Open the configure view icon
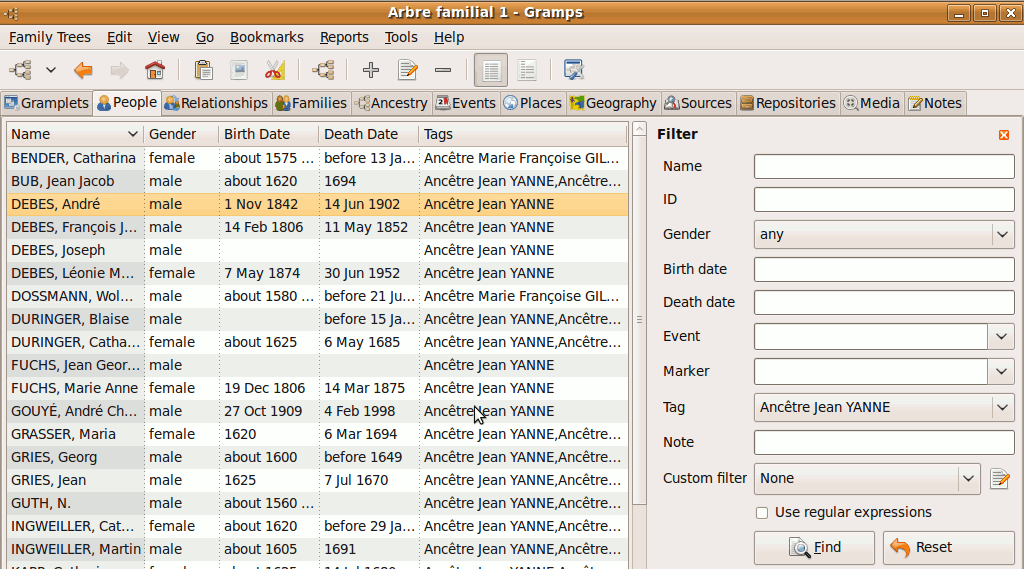The height and width of the screenshot is (569, 1024). click(x=574, y=70)
